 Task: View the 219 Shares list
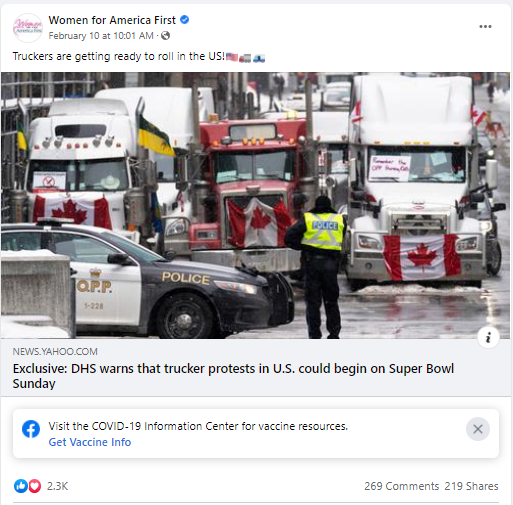point(471,486)
